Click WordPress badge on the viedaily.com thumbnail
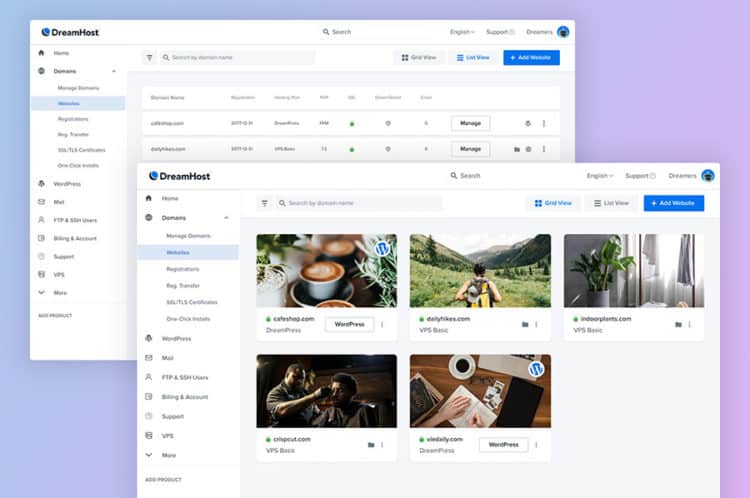The image size is (750, 498). coord(536,369)
